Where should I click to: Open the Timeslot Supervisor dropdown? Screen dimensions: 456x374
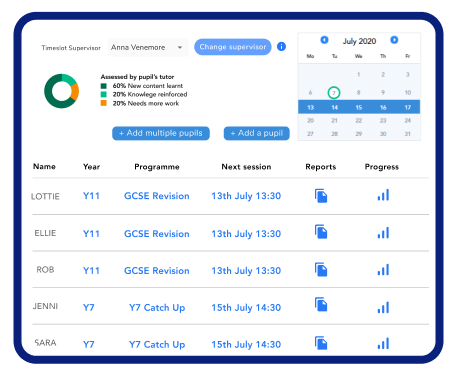[x=148, y=47]
